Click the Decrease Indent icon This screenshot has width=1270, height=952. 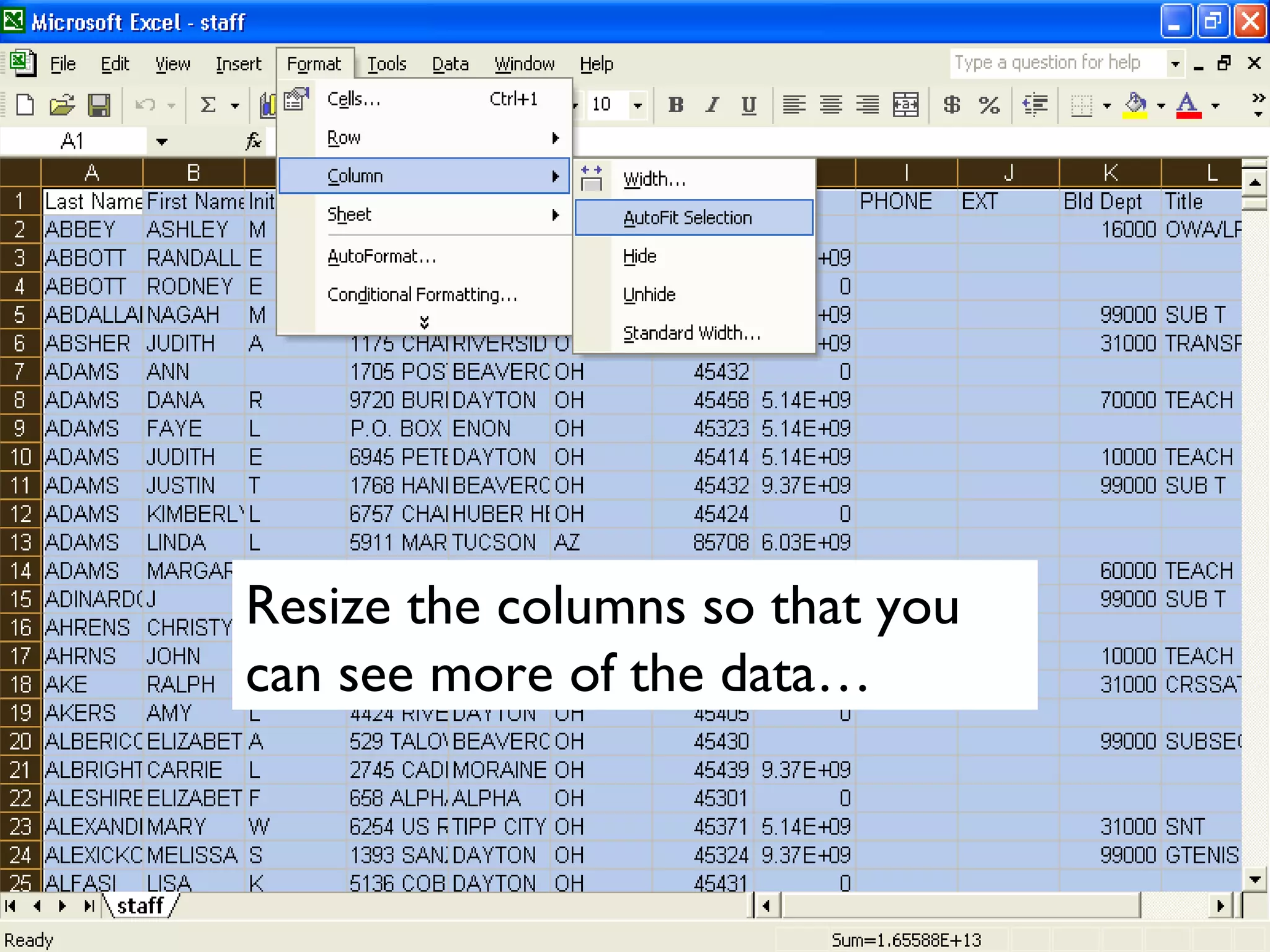pyautogui.click(x=1035, y=105)
